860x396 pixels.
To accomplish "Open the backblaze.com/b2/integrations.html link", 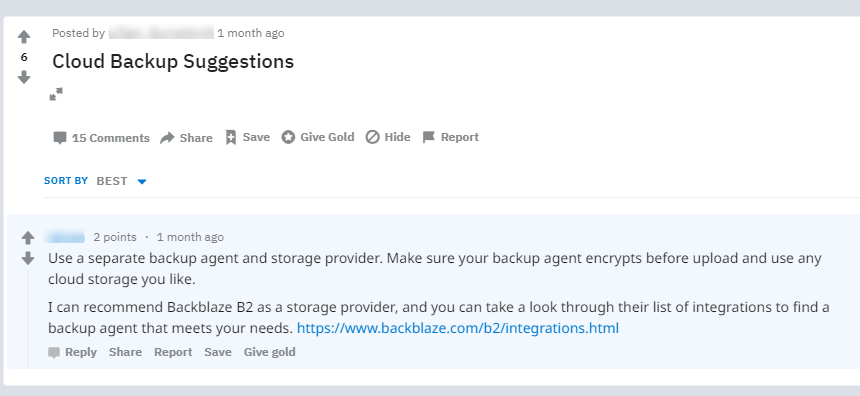I will pos(457,329).
